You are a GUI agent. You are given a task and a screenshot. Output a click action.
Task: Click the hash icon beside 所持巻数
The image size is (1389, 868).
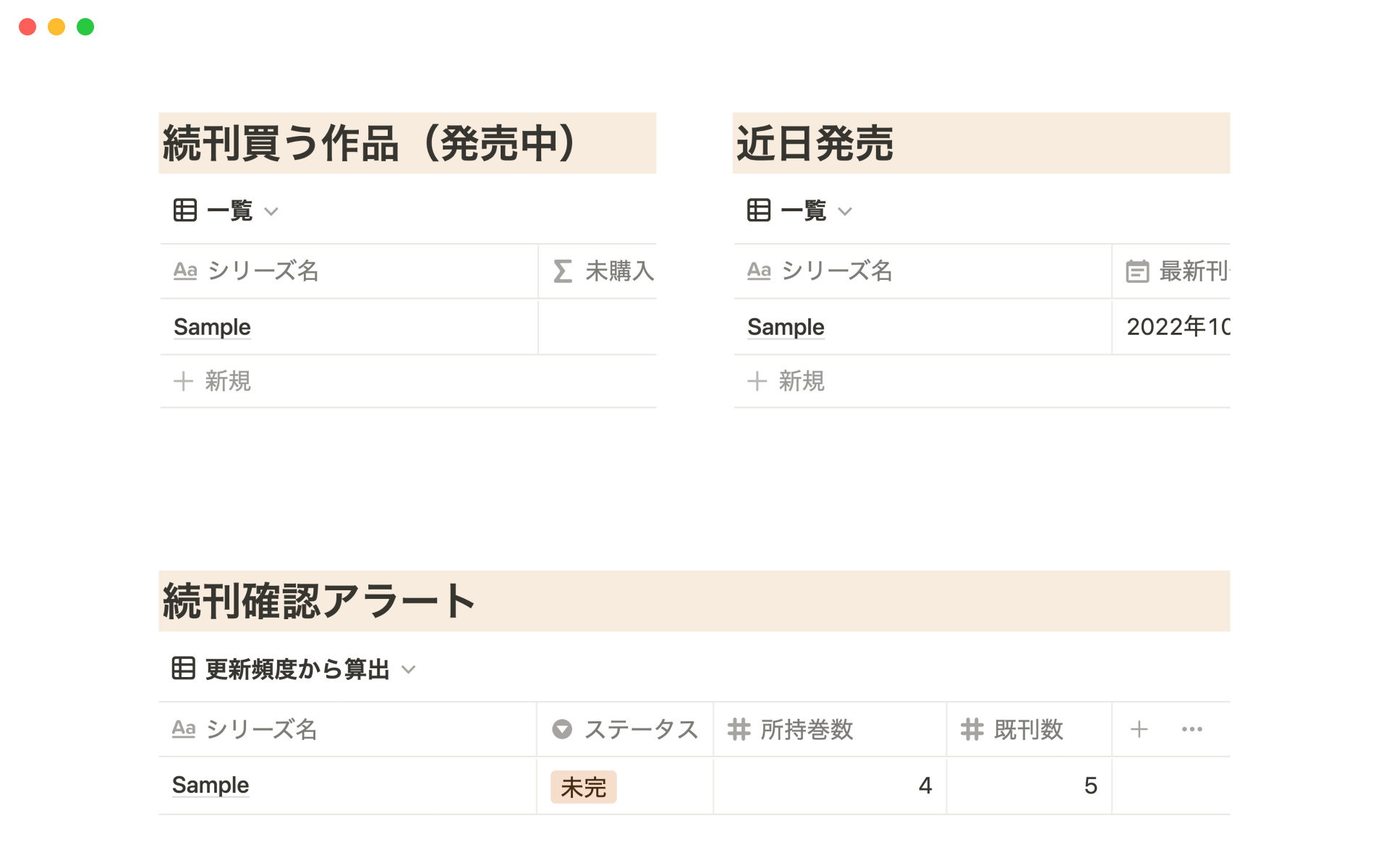point(739,729)
